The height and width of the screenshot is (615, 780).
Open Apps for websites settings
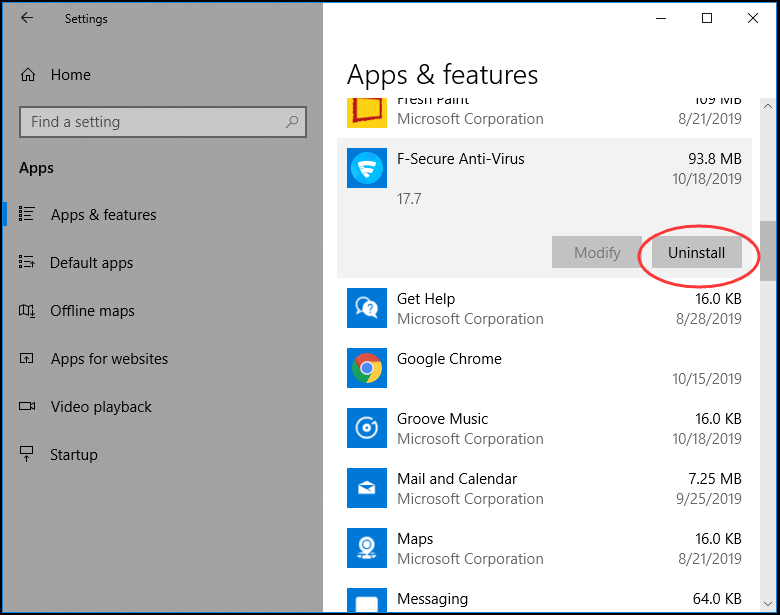(x=109, y=359)
